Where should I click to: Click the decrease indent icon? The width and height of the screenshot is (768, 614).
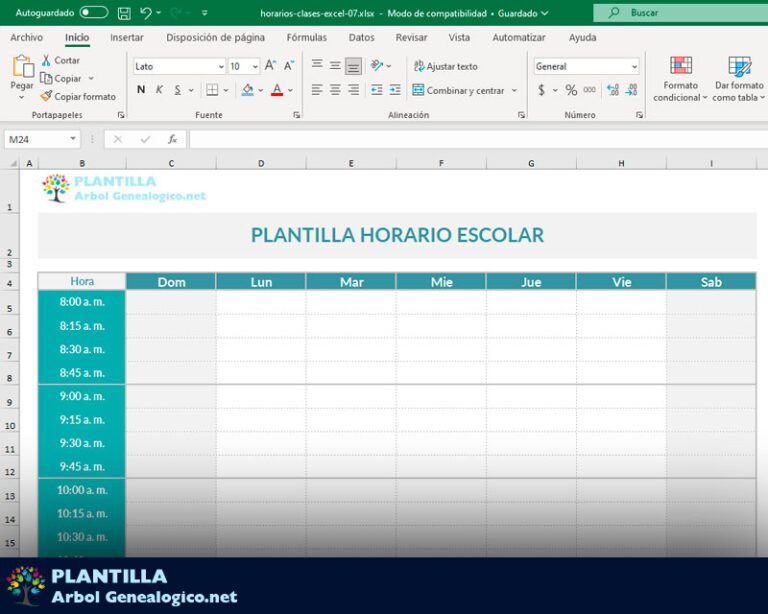(377, 90)
